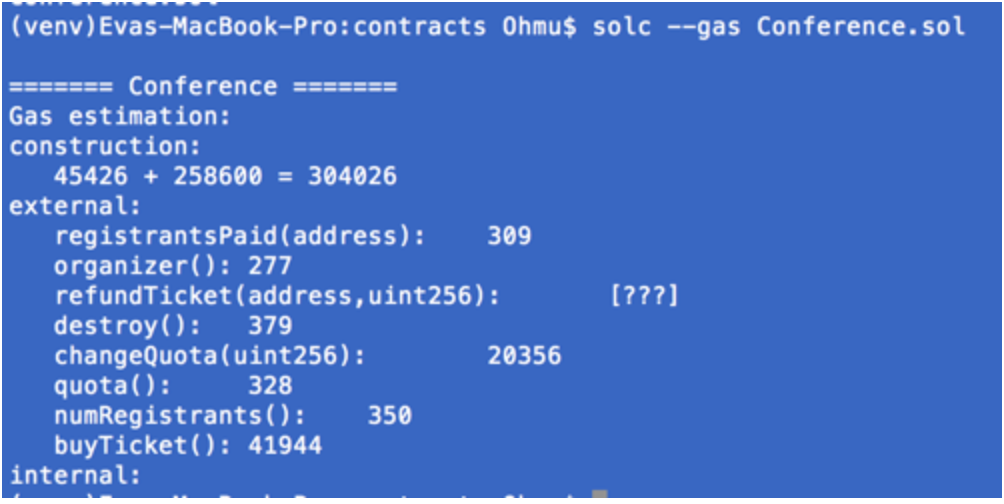Click the 20356 gas value
Screen dimensions: 1004x504
[524, 357]
